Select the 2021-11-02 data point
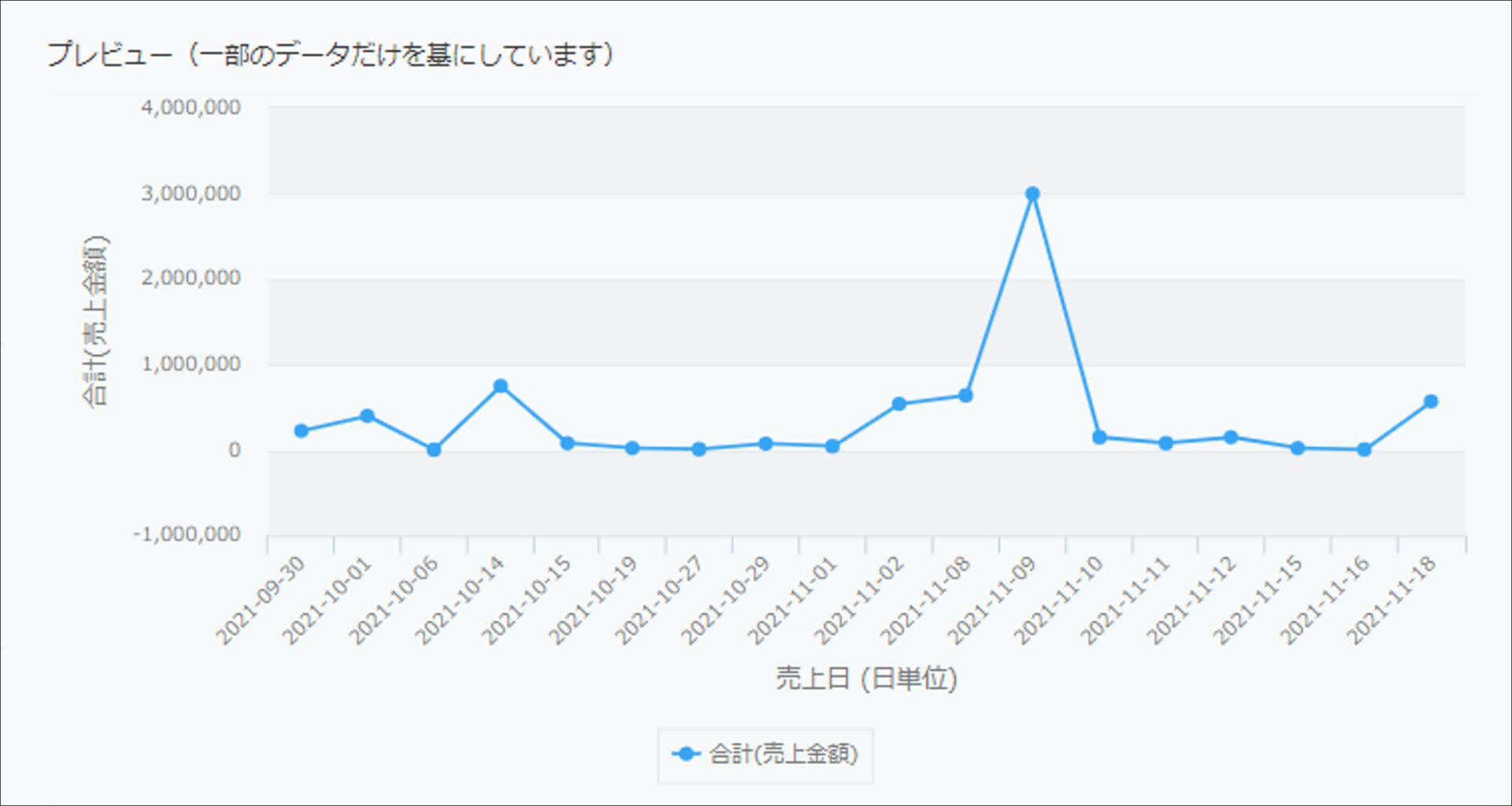Viewport: 1512px width, 806px height. point(899,404)
